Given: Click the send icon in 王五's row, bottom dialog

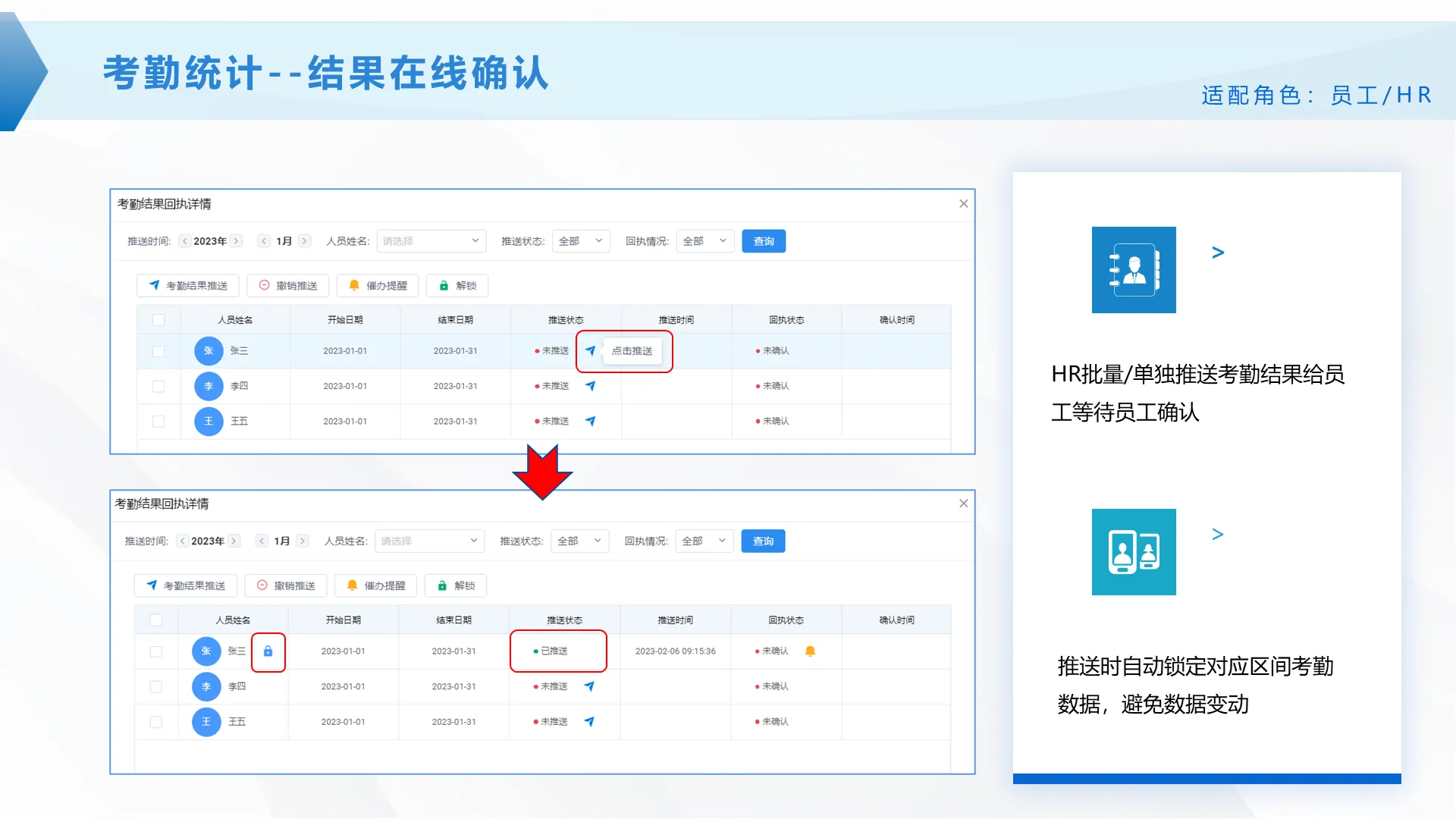Looking at the screenshot, I should point(589,722).
